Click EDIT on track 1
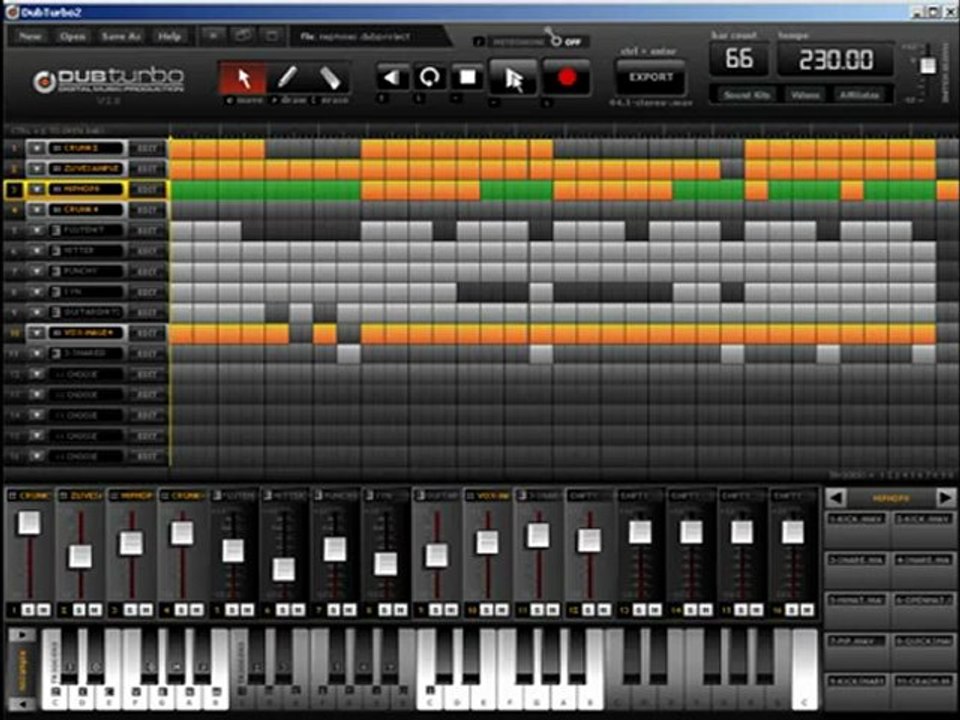 click(147, 149)
